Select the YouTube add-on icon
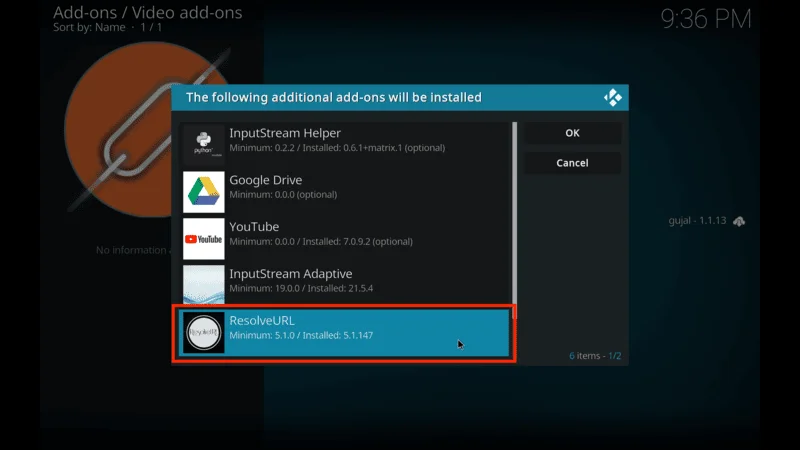Viewport: 800px width, 450px height. 204,239
